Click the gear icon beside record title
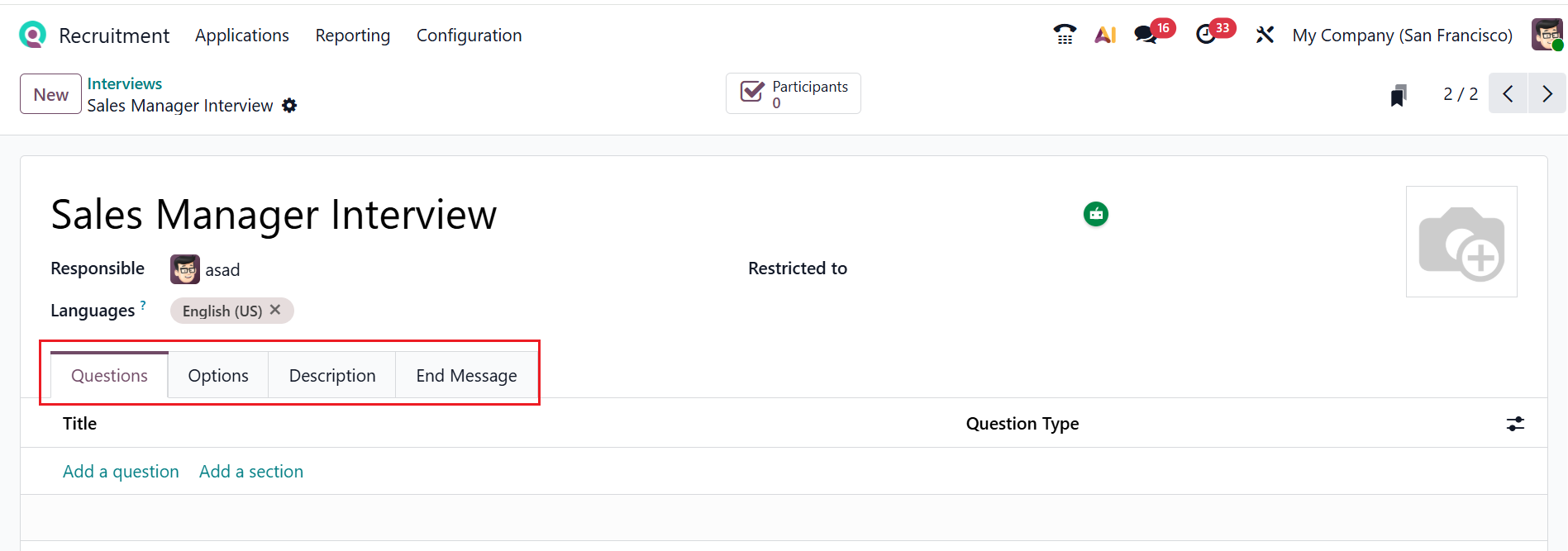The image size is (1568, 551). 289,106
